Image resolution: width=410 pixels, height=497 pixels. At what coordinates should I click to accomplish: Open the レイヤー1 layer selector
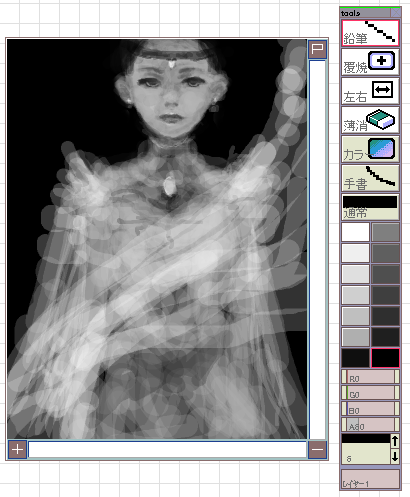[370, 479]
